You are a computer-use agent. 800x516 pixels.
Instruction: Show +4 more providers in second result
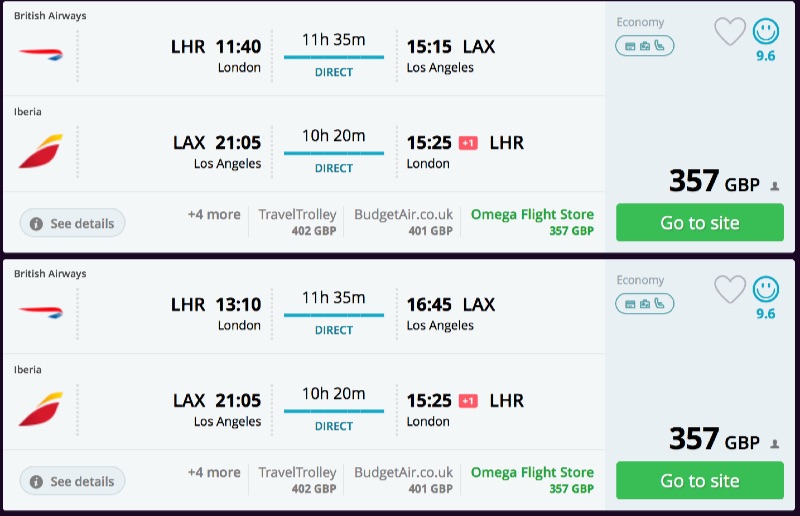214,473
